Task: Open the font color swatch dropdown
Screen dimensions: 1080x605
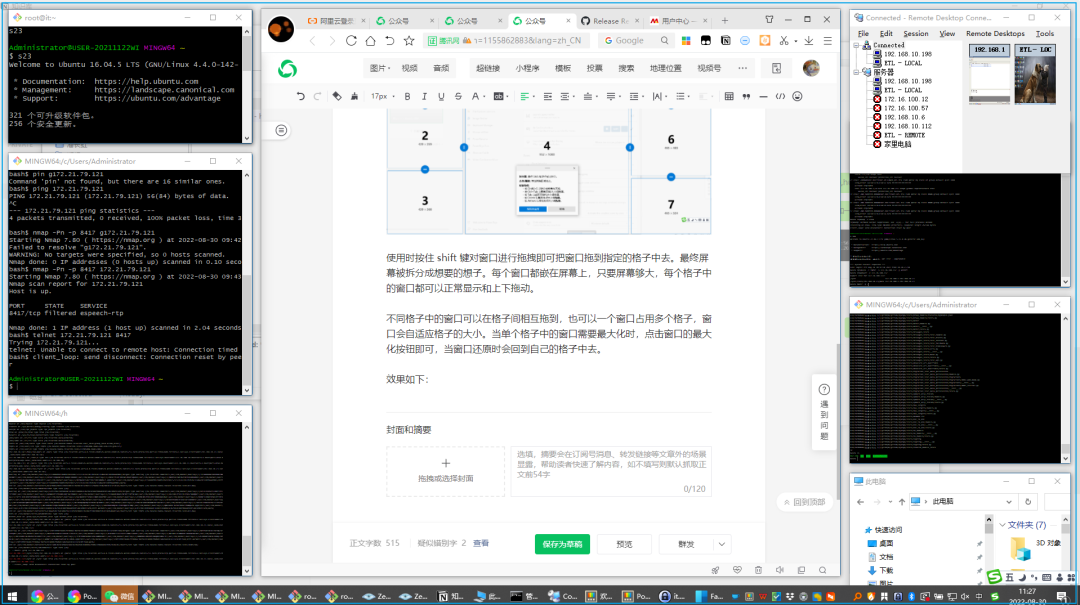Action: tap(483, 96)
